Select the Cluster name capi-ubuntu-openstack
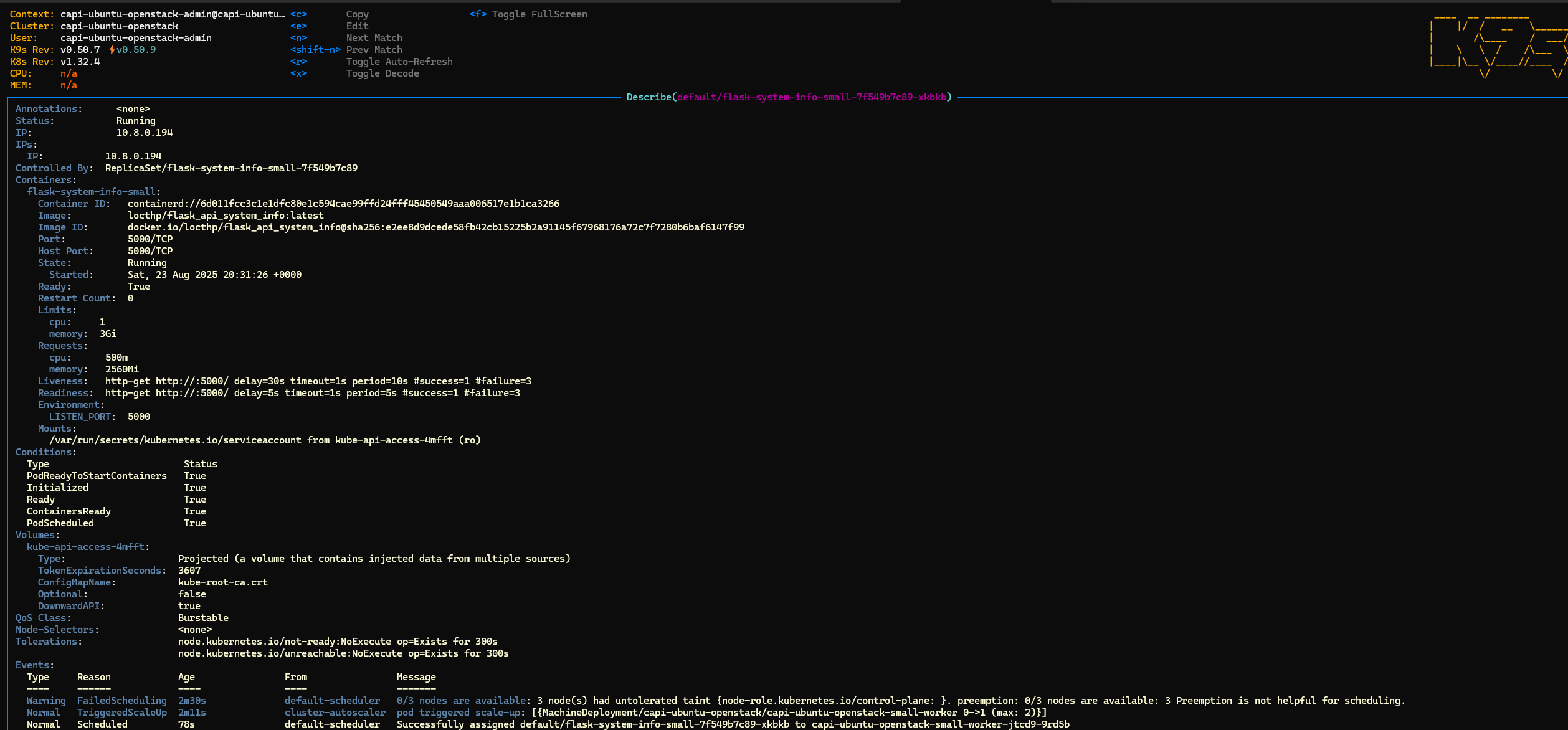This screenshot has height=730, width=1568. (118, 26)
